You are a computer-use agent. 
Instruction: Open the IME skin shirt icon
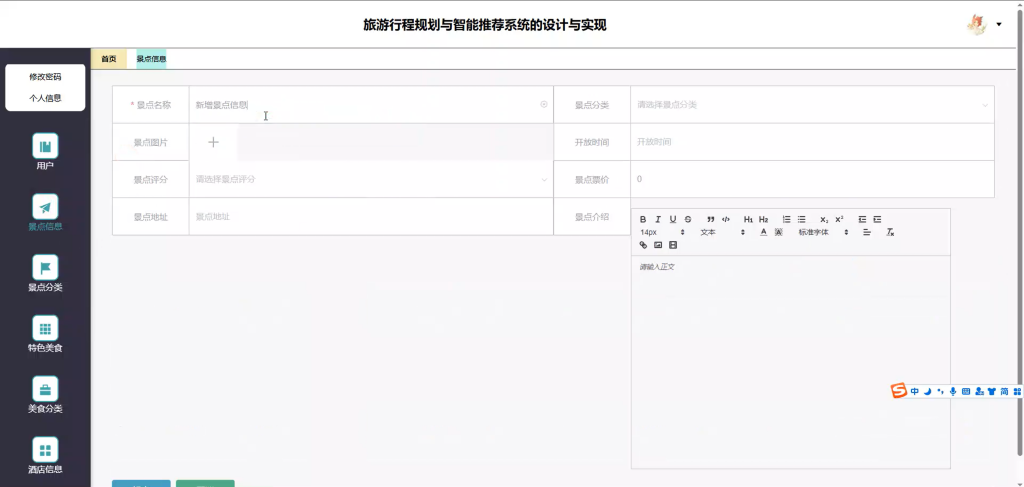click(992, 391)
